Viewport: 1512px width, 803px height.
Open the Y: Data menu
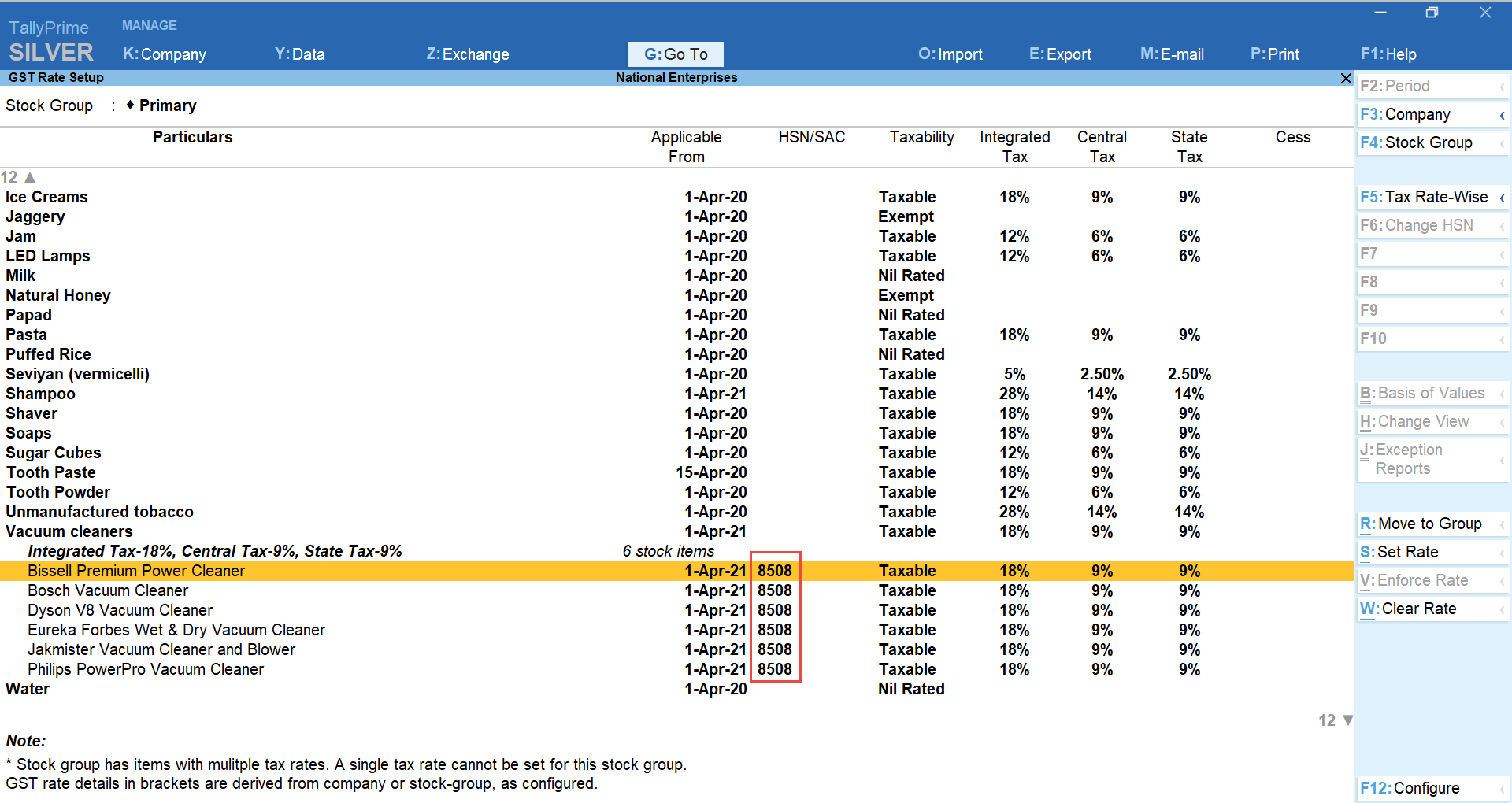(299, 54)
